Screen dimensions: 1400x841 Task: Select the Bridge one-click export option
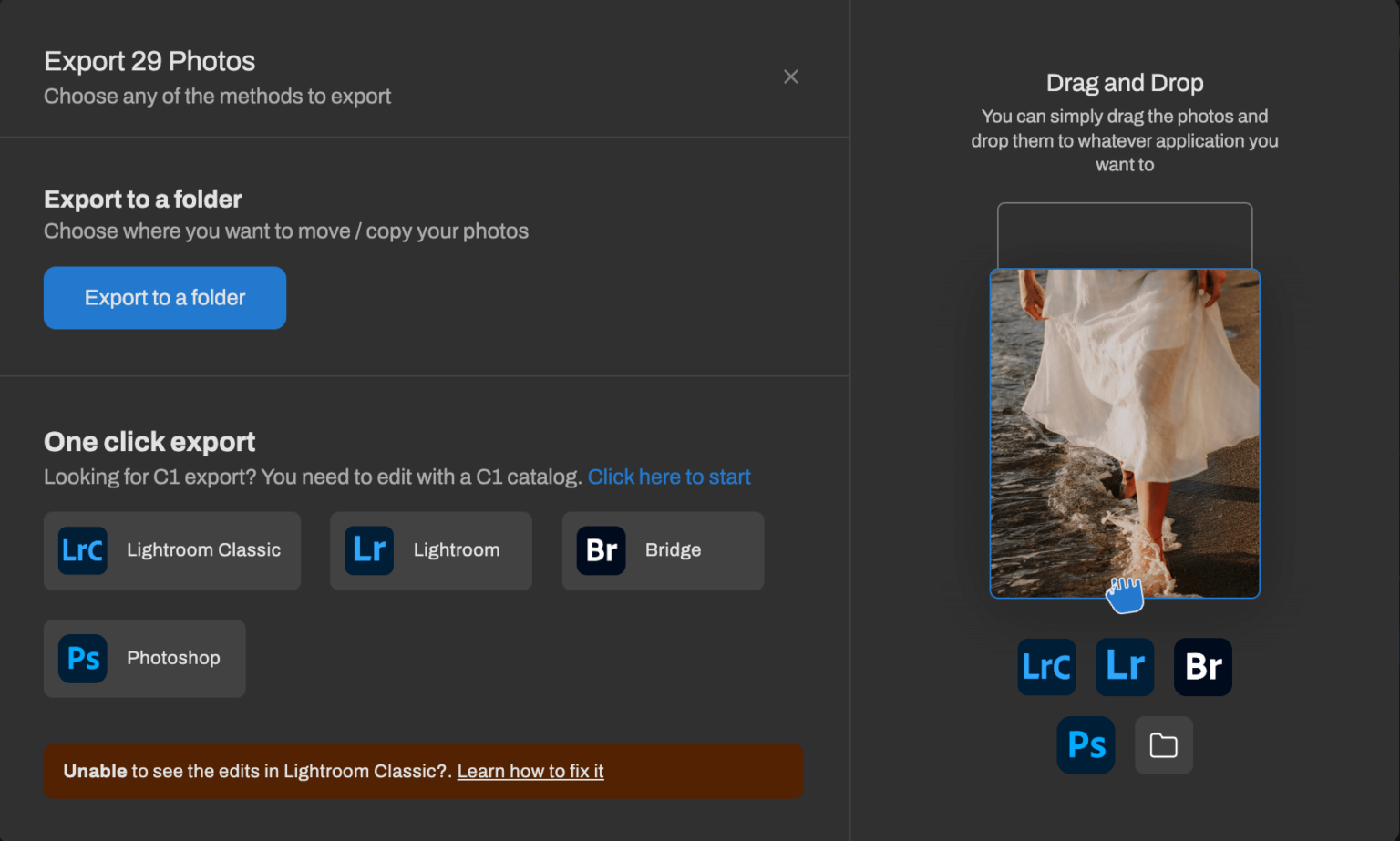662,550
